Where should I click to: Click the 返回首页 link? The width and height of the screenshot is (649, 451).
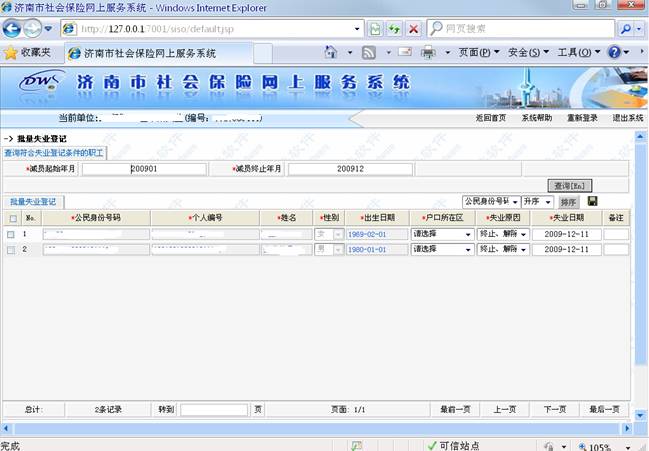490,118
